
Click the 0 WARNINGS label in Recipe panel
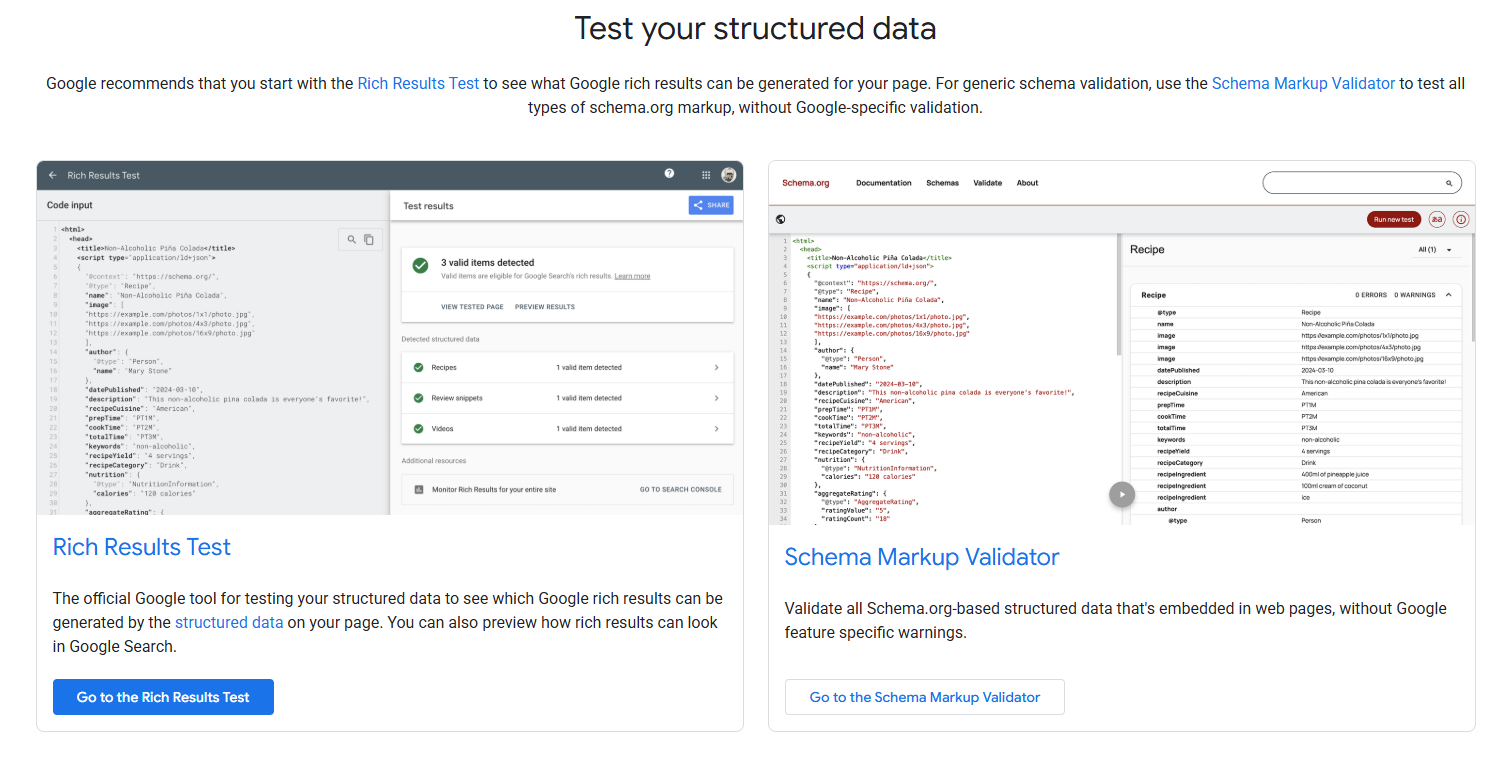tap(1416, 295)
